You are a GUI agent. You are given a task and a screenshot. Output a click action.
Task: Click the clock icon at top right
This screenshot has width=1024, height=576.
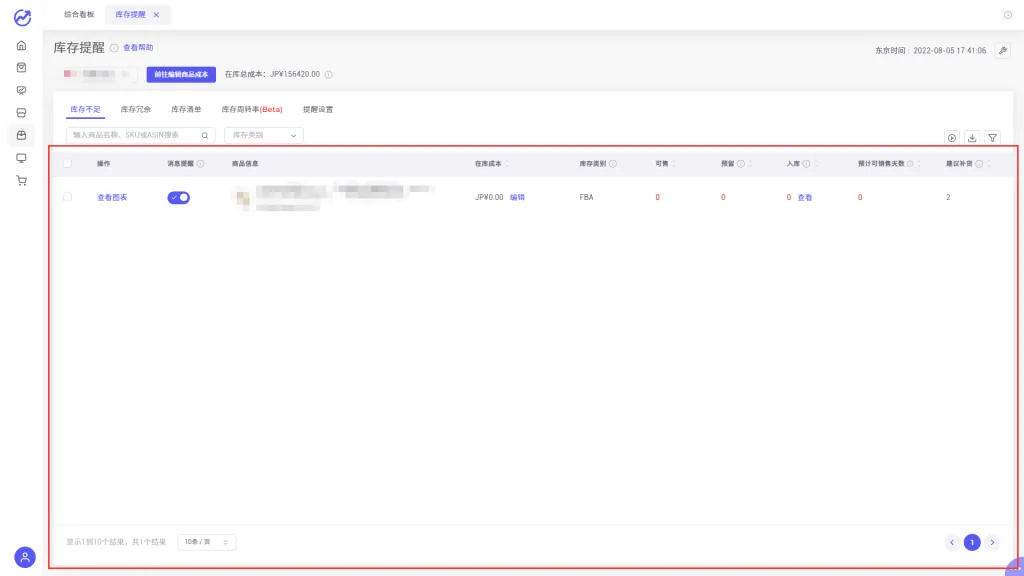(x=1008, y=15)
